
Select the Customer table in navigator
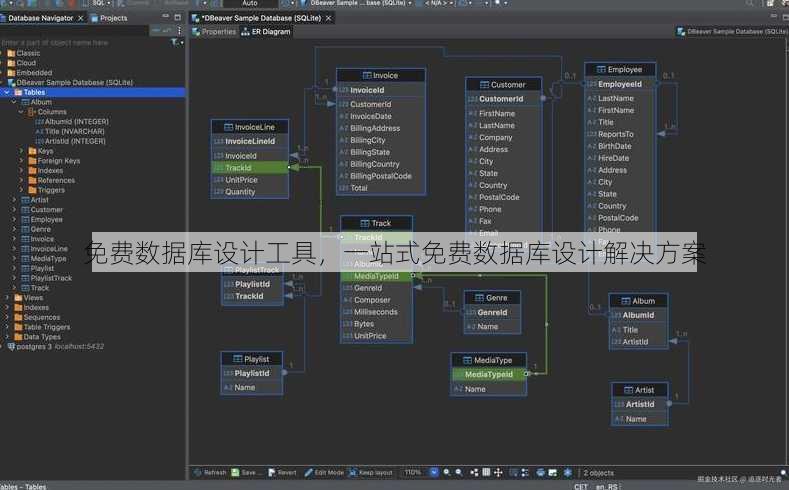click(x=42, y=210)
